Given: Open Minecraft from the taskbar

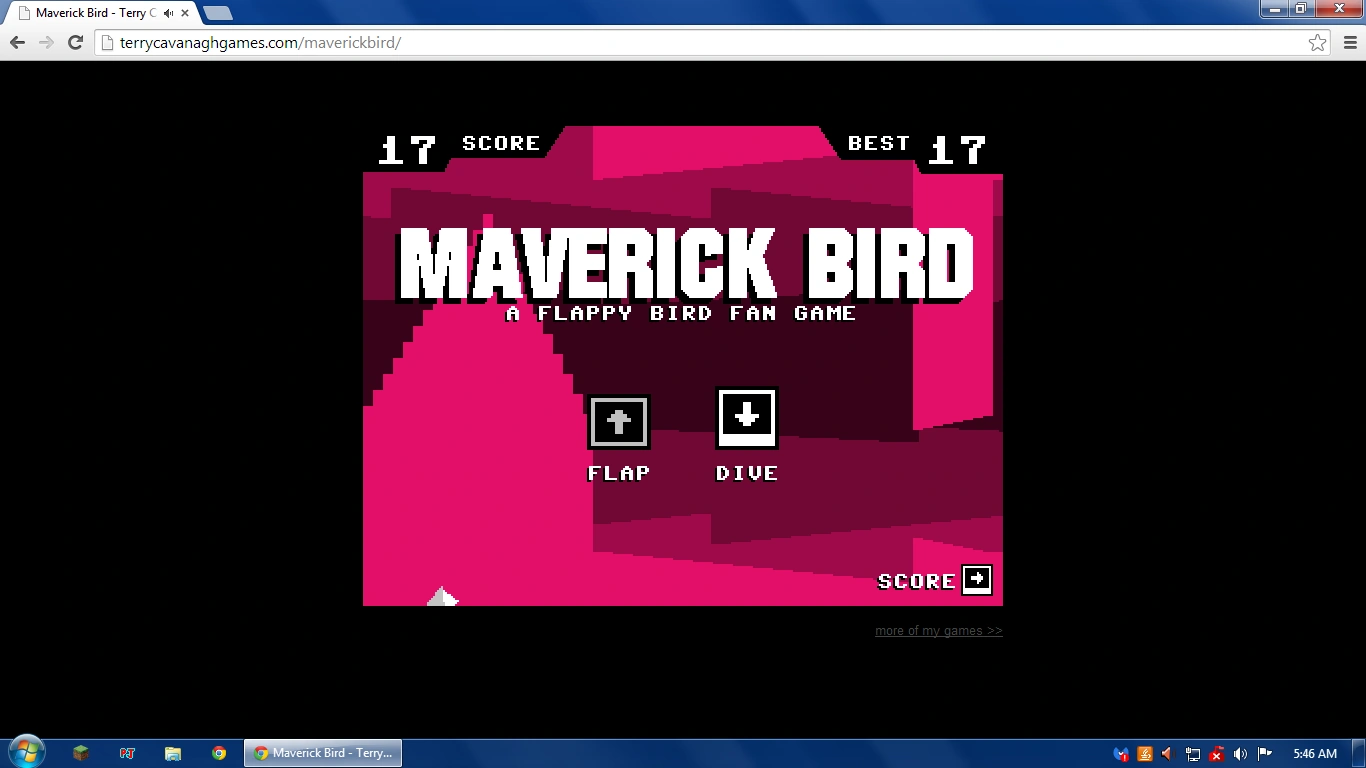Looking at the screenshot, I should 81,753.
